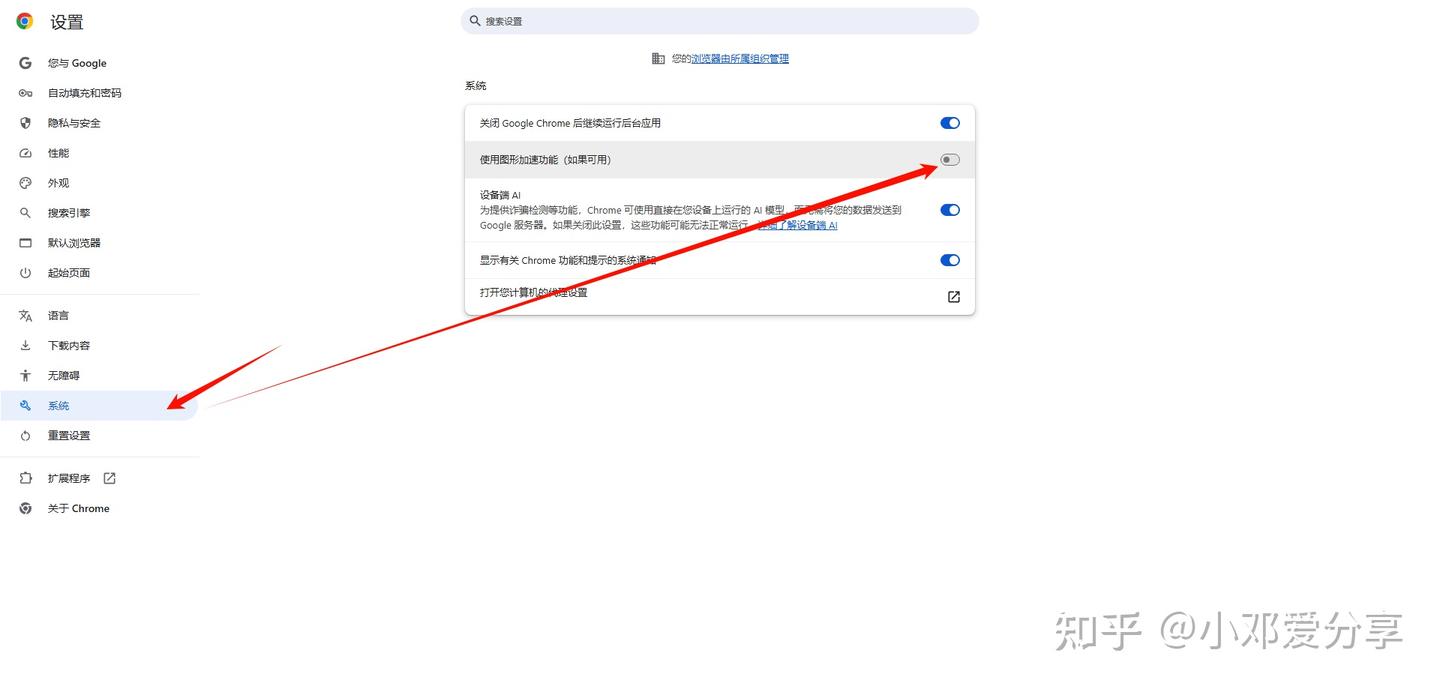Screen dimensions: 1440x689
Task: Click the puzzle icon for 扩展程序
Action: [x=26, y=478]
